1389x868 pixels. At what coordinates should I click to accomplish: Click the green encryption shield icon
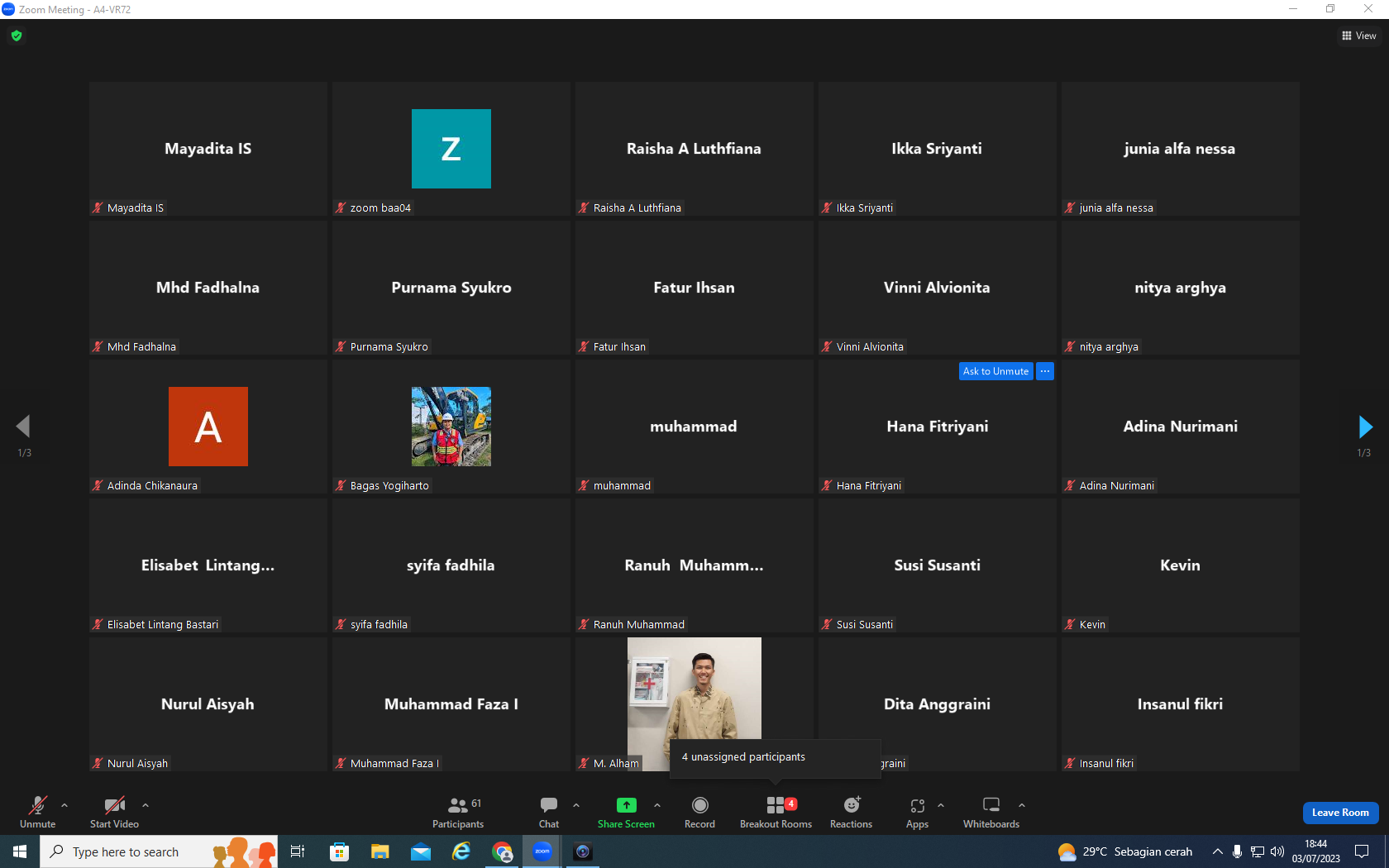click(17, 36)
